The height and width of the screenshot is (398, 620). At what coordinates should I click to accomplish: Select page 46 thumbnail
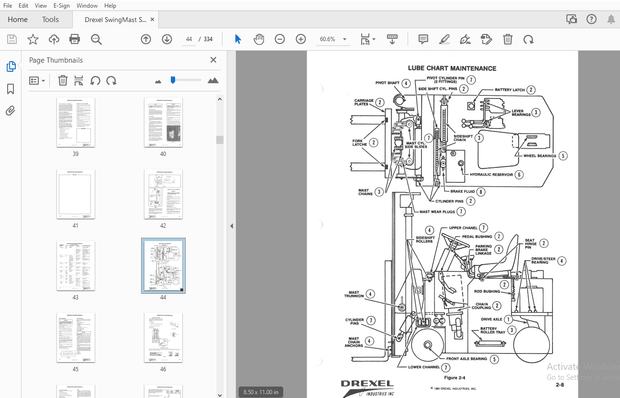163,338
